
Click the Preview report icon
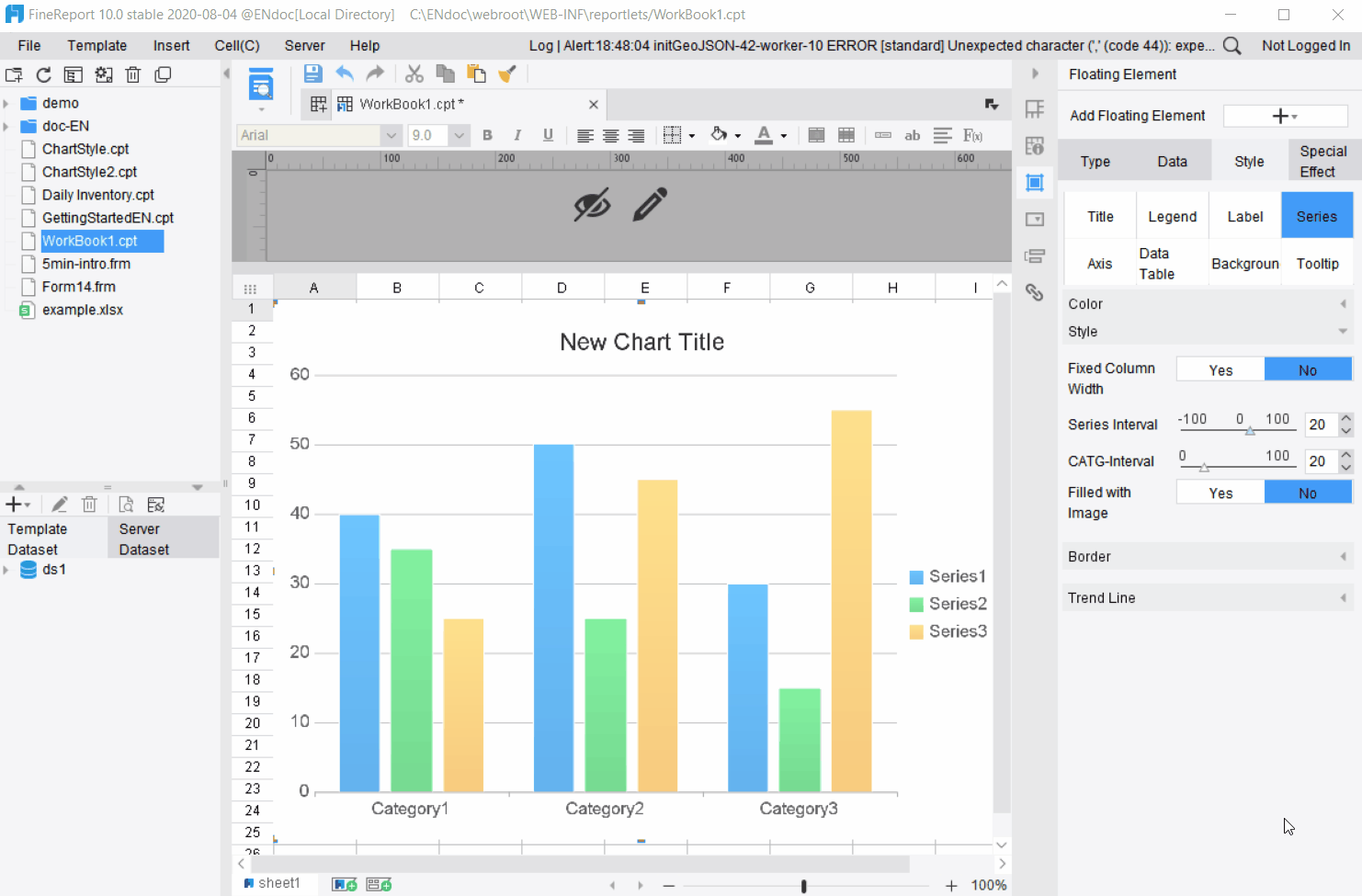tap(261, 85)
